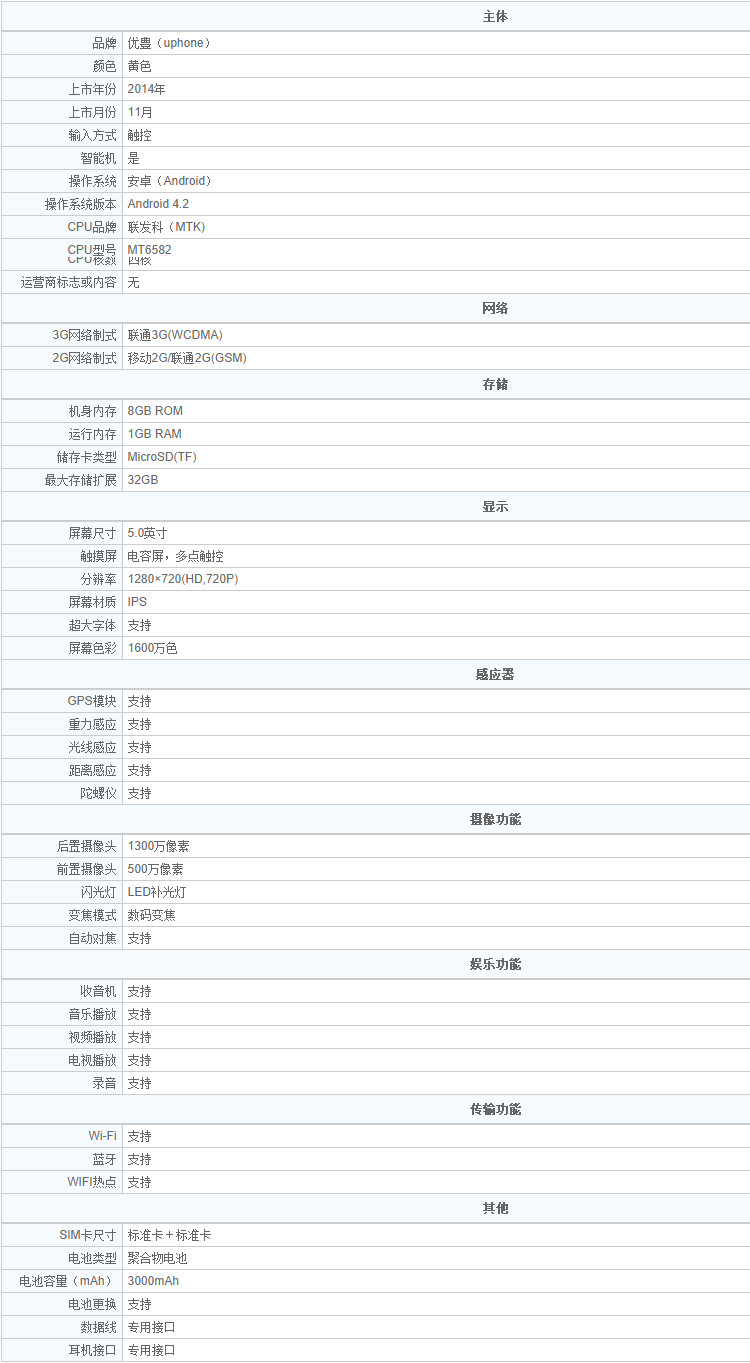Click the '收音机' row label
The width and height of the screenshot is (750, 1363).
tap(98, 991)
